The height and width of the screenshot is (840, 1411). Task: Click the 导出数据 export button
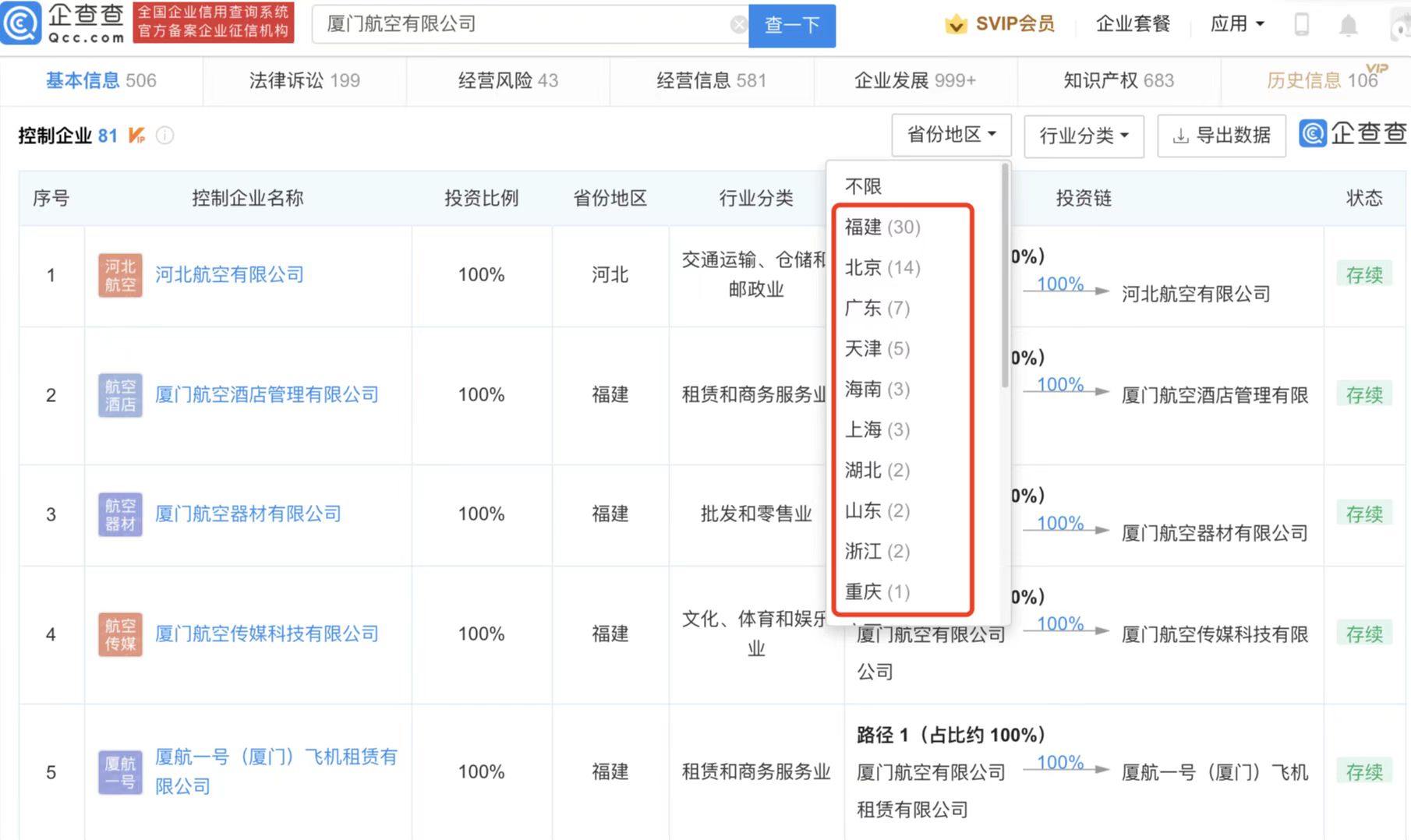(x=1222, y=136)
